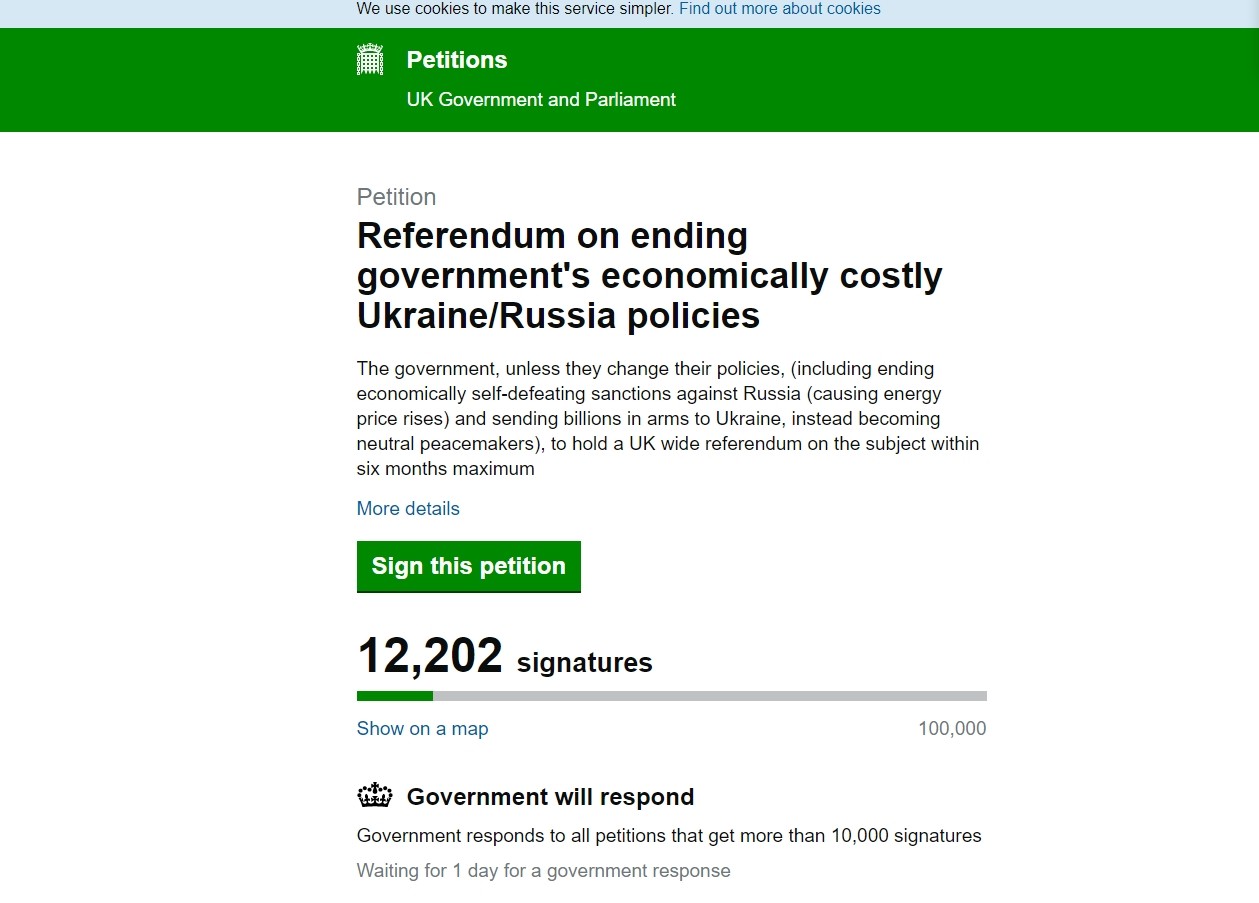Click the word signatures beside the count
The width and height of the screenshot is (1259, 903).
pos(584,663)
